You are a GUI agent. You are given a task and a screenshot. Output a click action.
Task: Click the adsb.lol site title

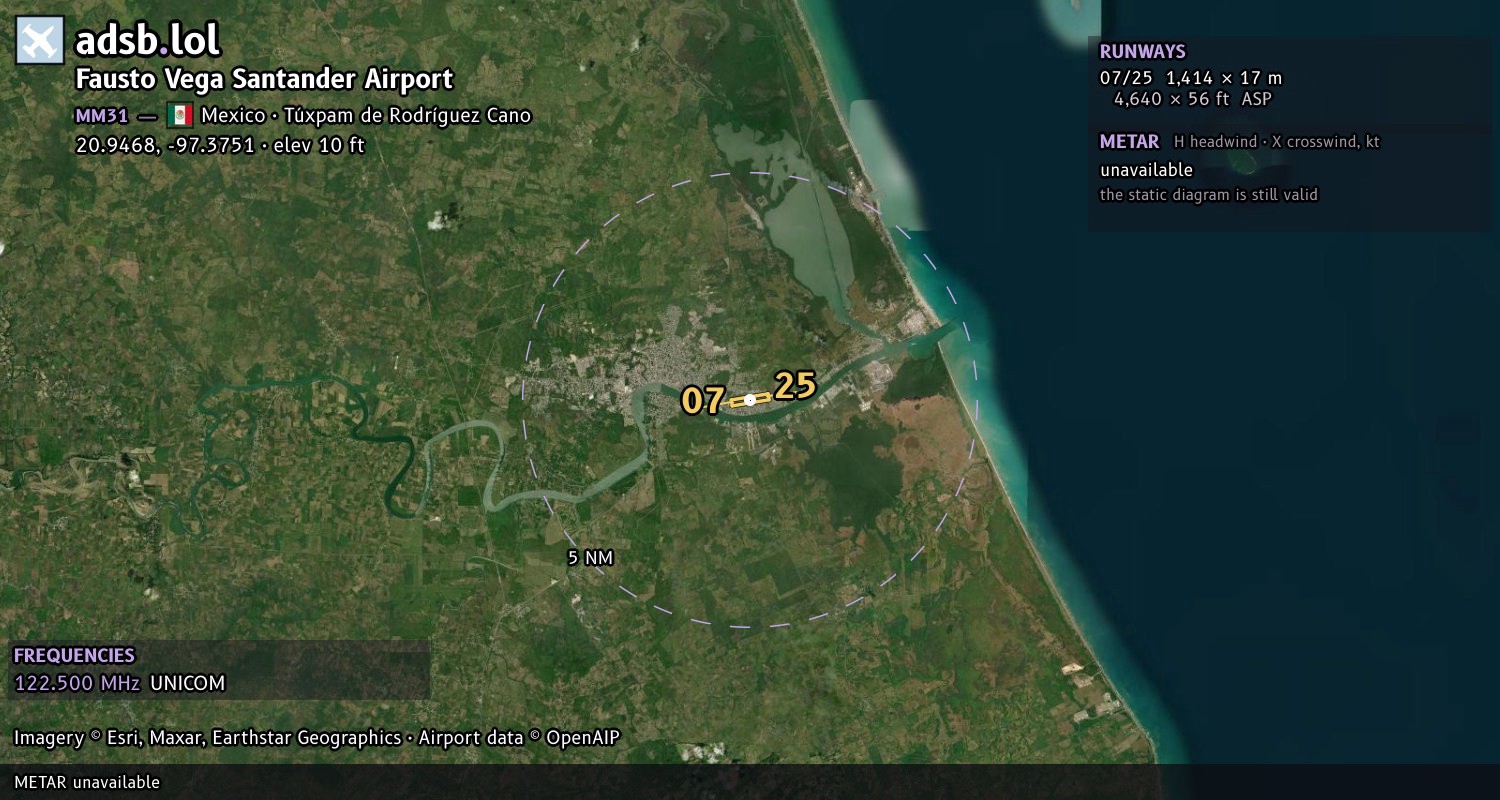[x=148, y=40]
